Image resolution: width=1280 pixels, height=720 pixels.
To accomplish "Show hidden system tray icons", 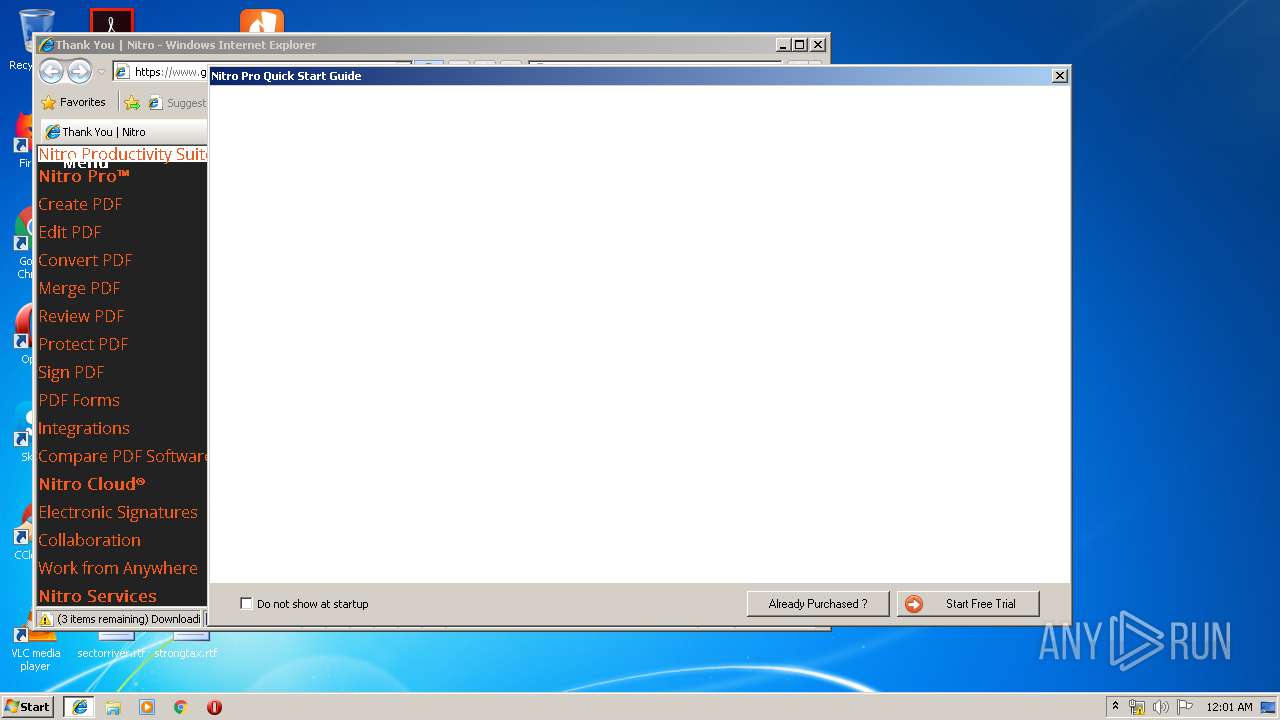I will (x=1115, y=706).
